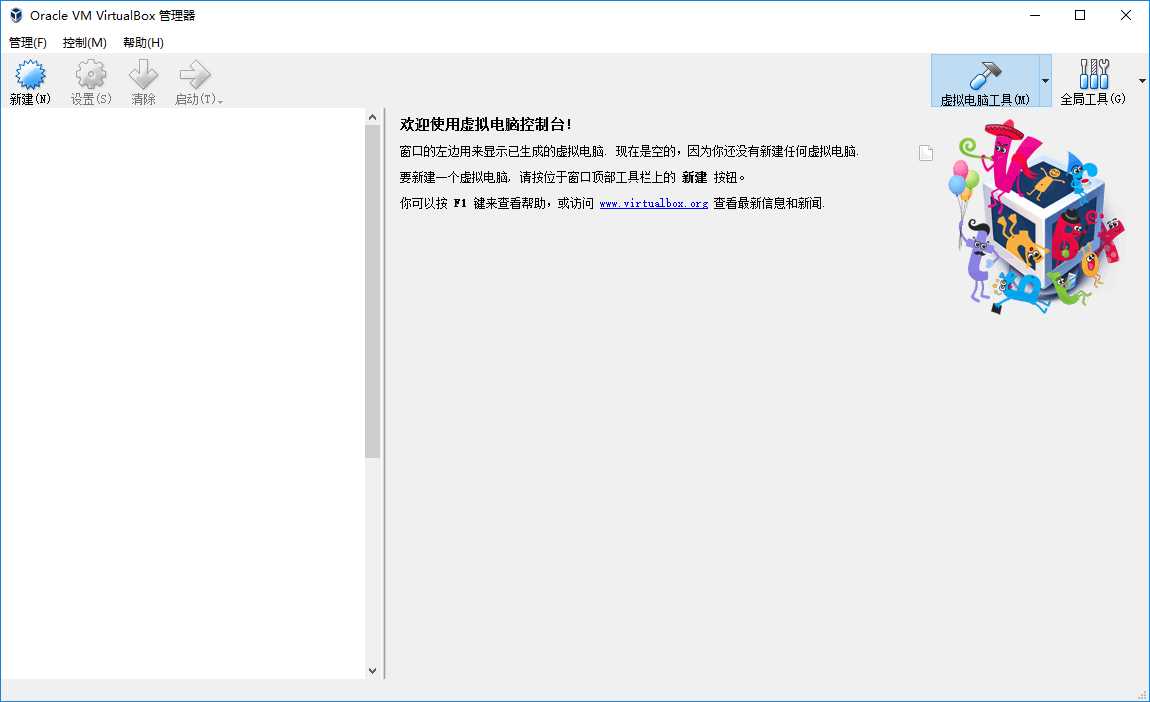
Task: Close the VirtualBox manager window
Action: pos(1126,15)
